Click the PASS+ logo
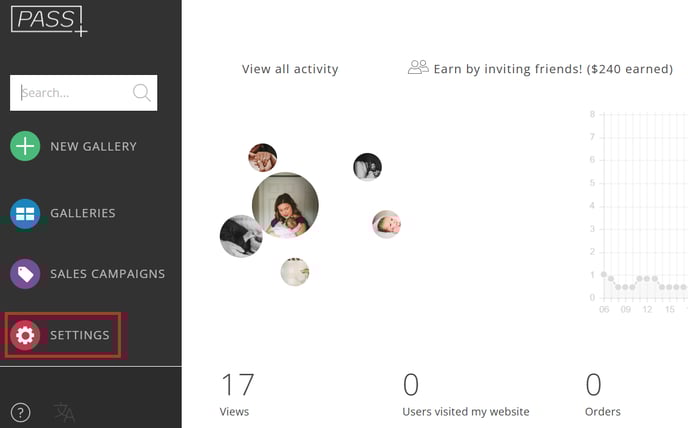688x428 pixels. (49, 21)
